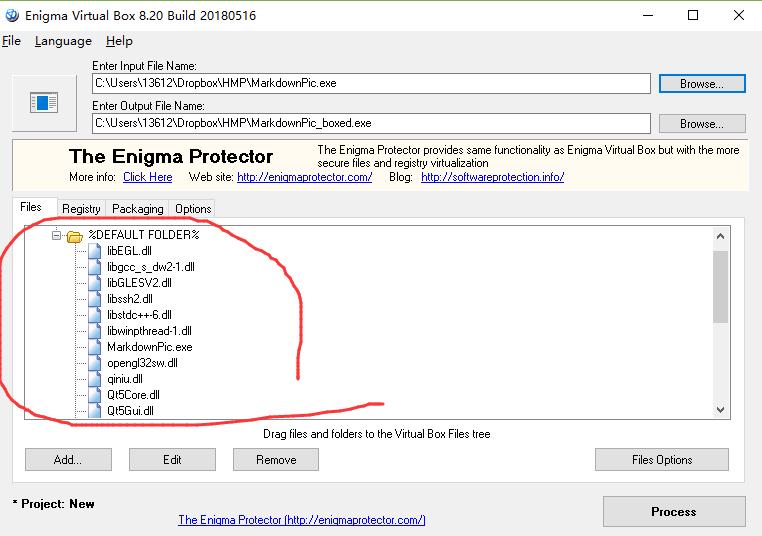This screenshot has height=536, width=762.
Task: Open the softwareprotection.info blog link
Action: (492, 177)
